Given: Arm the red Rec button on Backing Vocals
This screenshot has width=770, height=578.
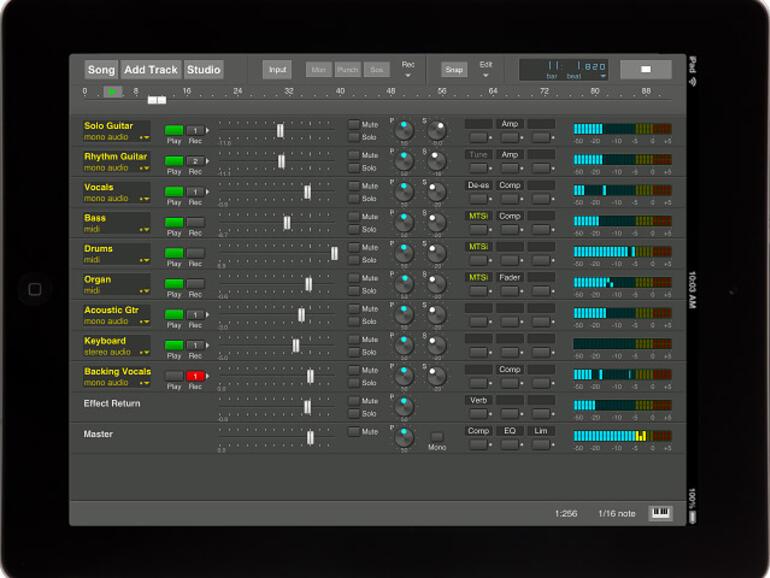Looking at the screenshot, I should 196,376.
